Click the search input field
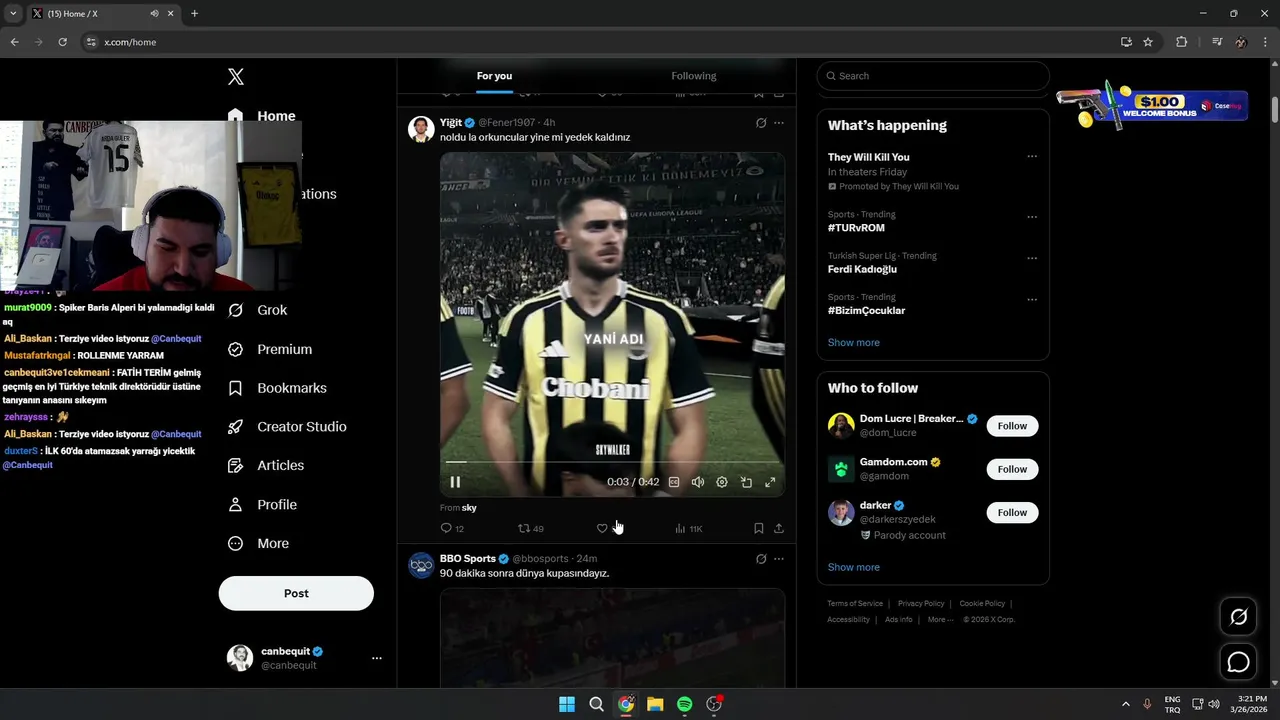 933,76
